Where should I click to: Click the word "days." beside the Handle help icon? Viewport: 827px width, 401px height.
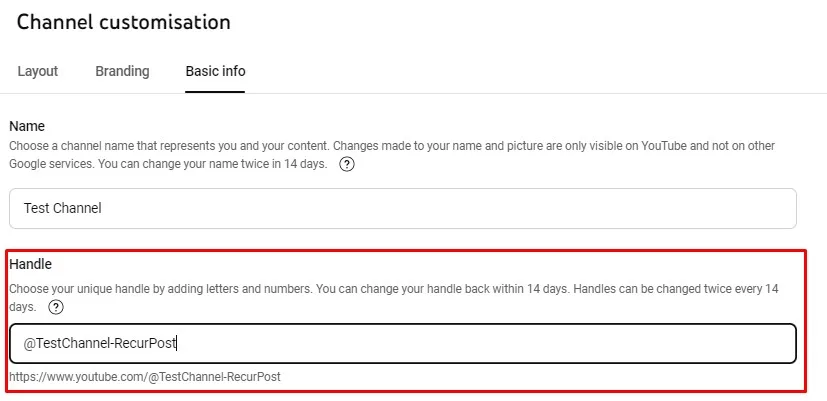23,307
